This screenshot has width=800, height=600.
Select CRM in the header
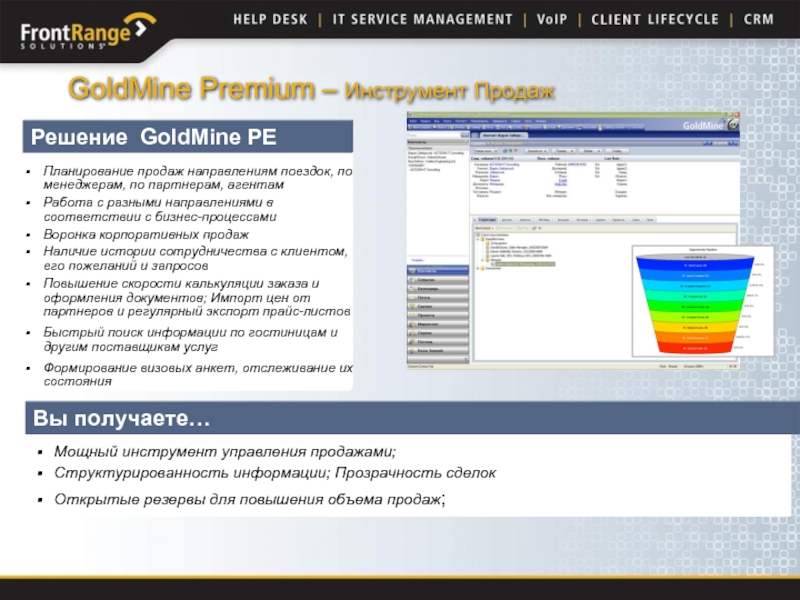(x=759, y=19)
